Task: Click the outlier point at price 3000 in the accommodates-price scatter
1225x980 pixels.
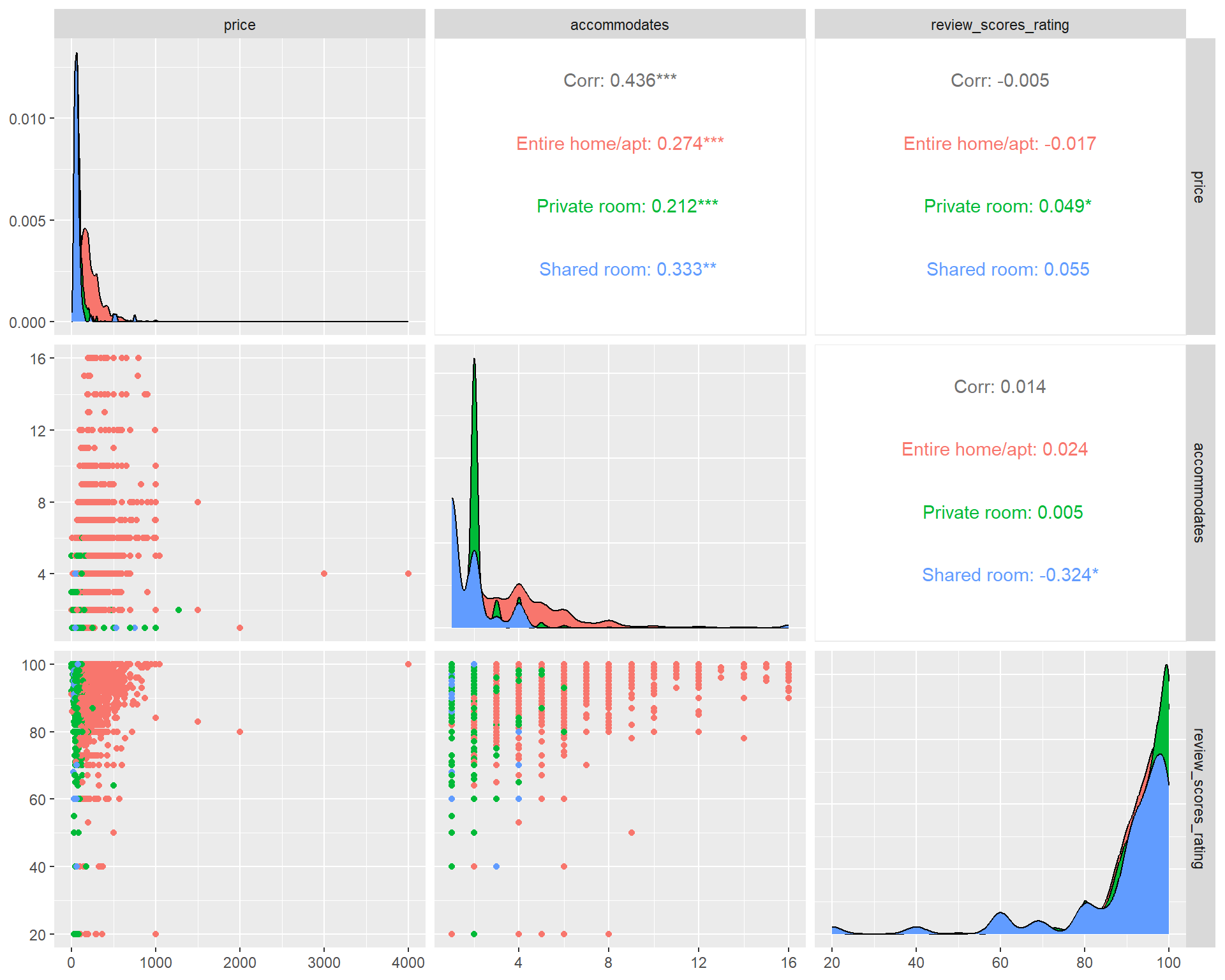Action: (x=324, y=574)
